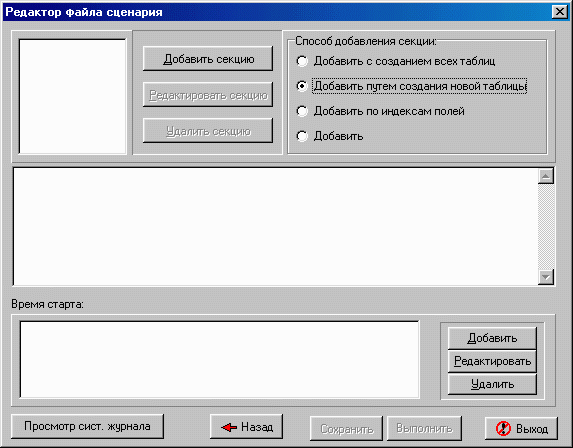The width and height of the screenshot is (573, 448).
Task: Click the 'Сохранить' button
Action: tap(346, 428)
